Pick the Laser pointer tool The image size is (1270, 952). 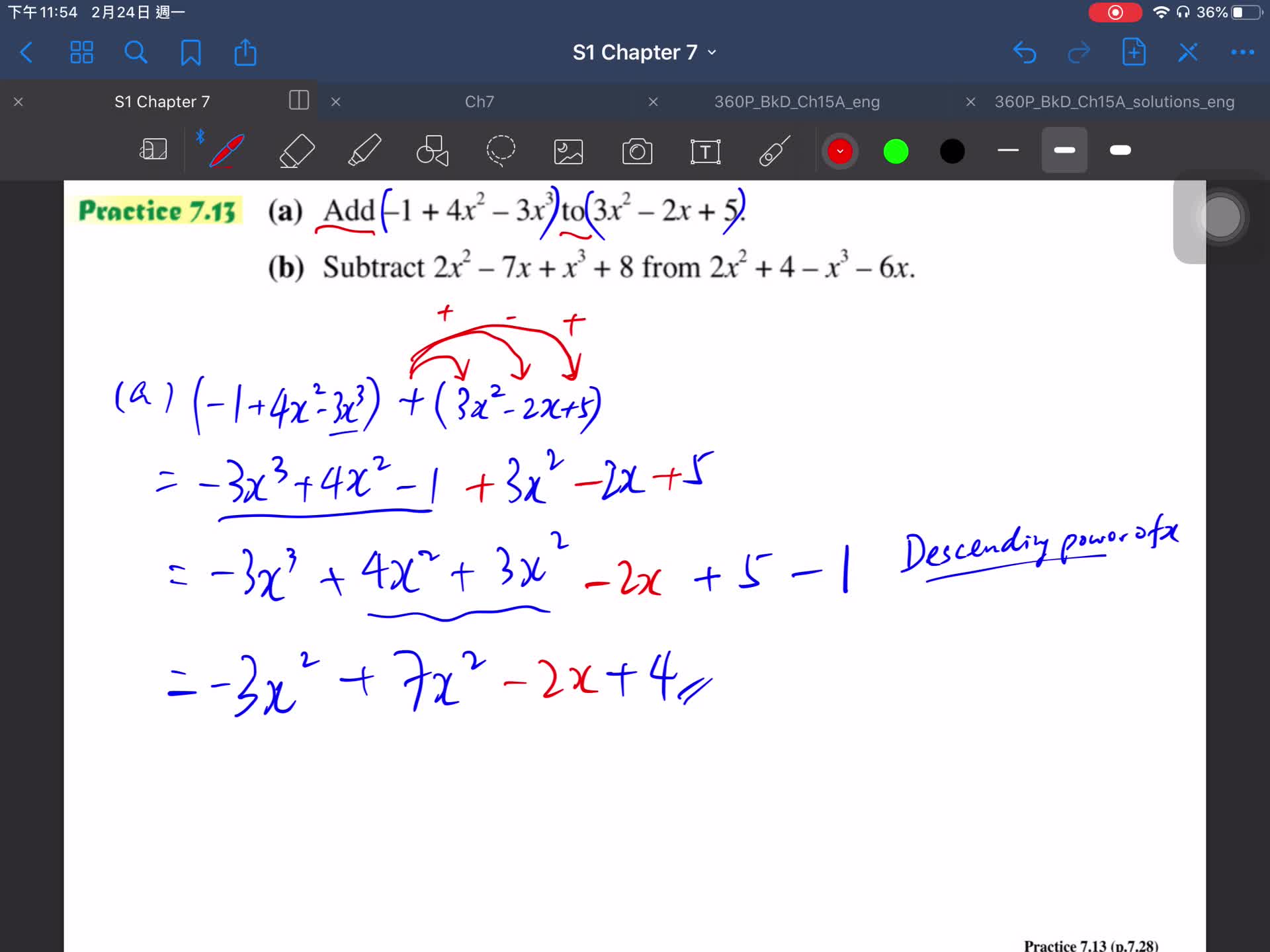774,151
